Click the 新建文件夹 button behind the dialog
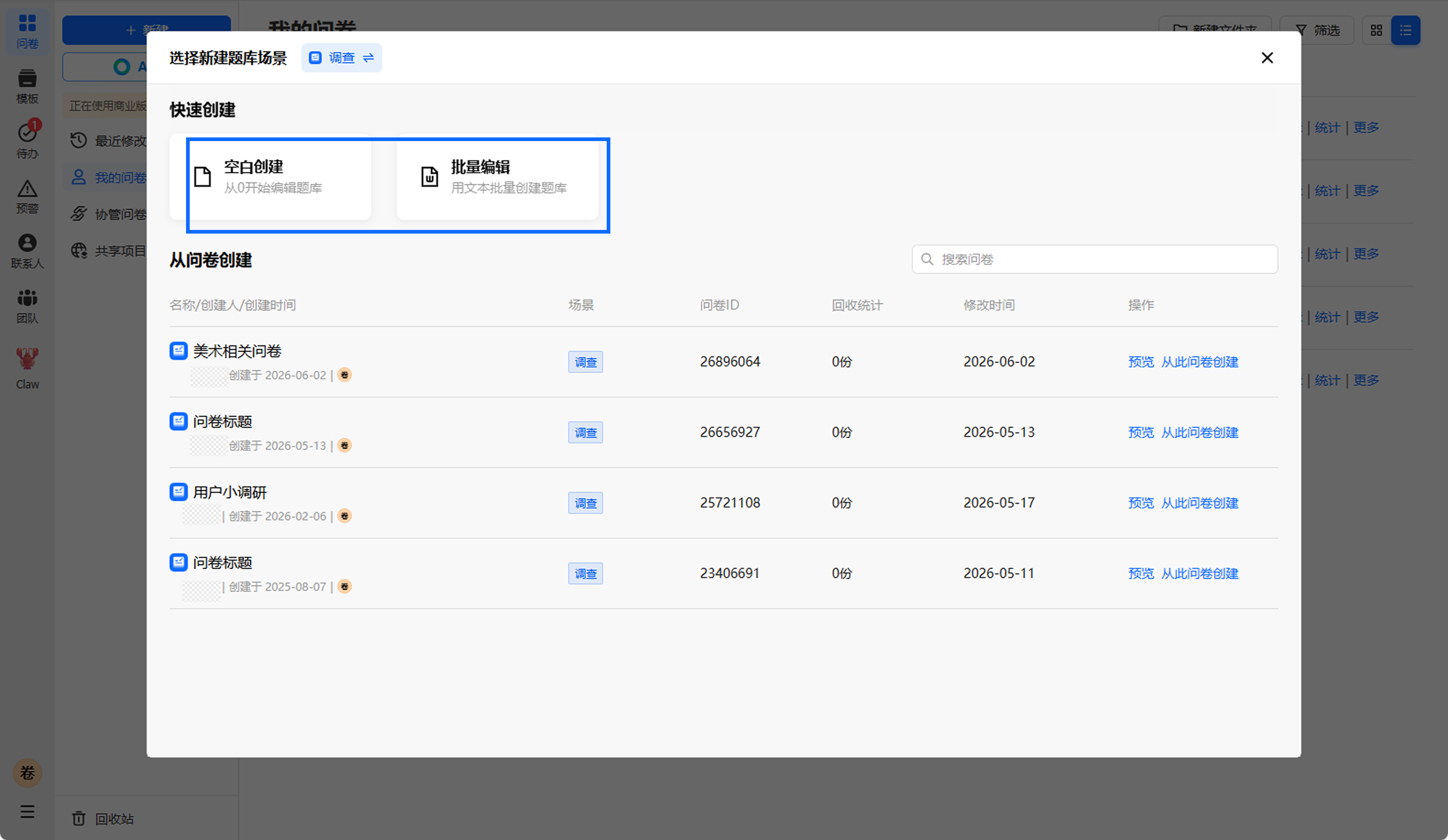Viewport: 1448px width, 840px height. (x=1215, y=23)
